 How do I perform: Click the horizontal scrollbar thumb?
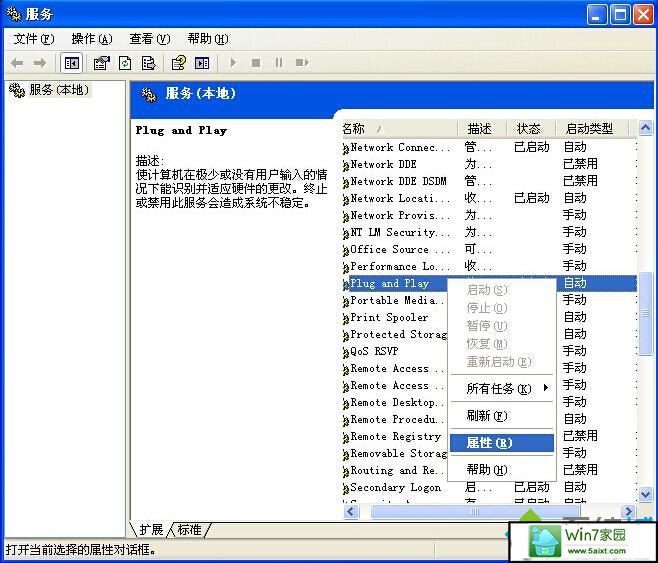pyautogui.click(x=475, y=511)
